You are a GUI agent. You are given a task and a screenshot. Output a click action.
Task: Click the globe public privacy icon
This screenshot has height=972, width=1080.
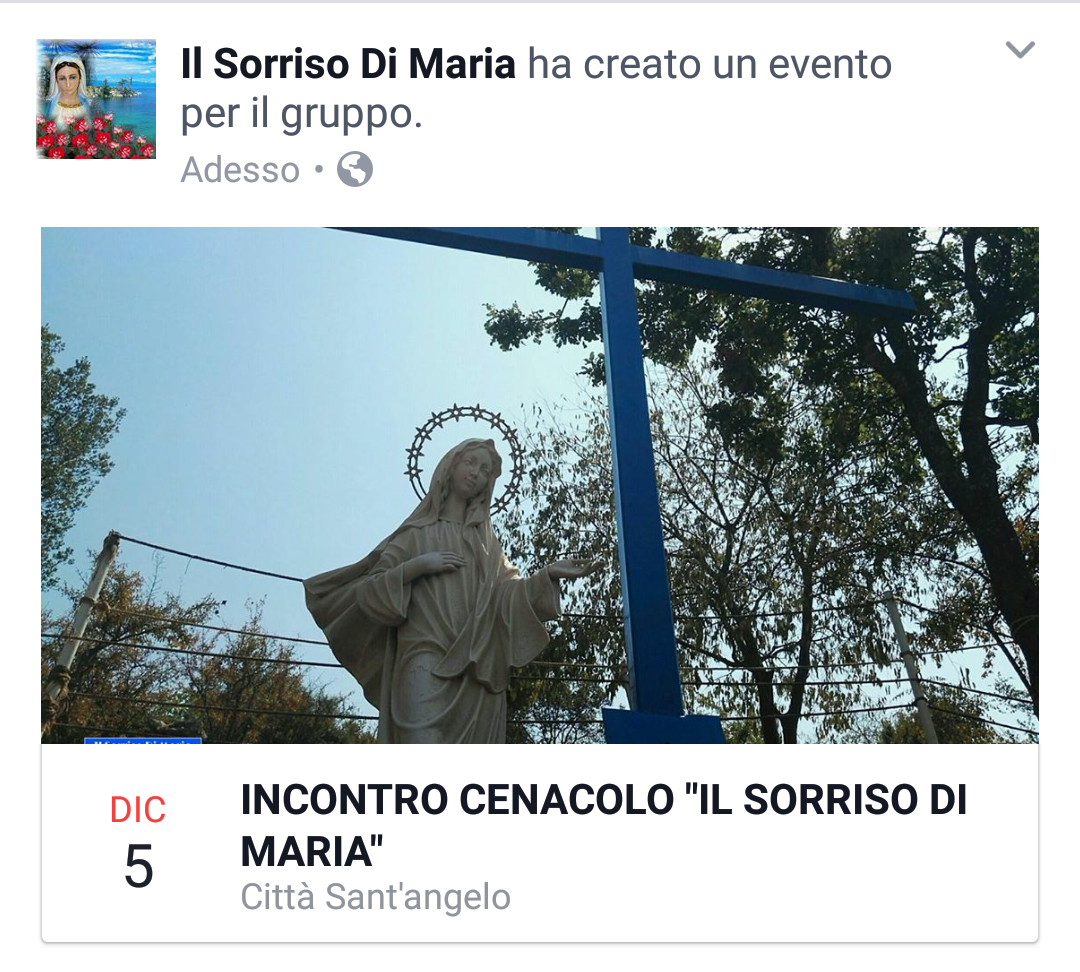pyautogui.click(x=355, y=169)
